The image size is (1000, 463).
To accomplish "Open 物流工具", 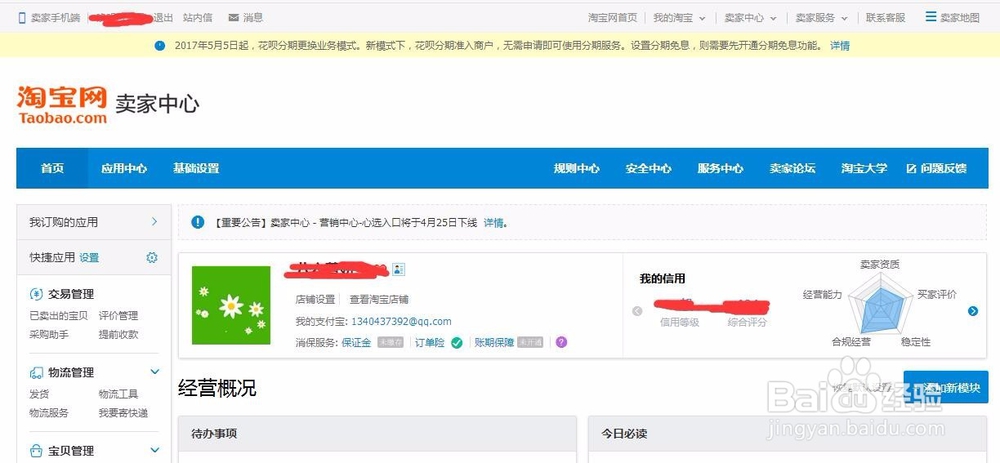I will click(x=119, y=394).
